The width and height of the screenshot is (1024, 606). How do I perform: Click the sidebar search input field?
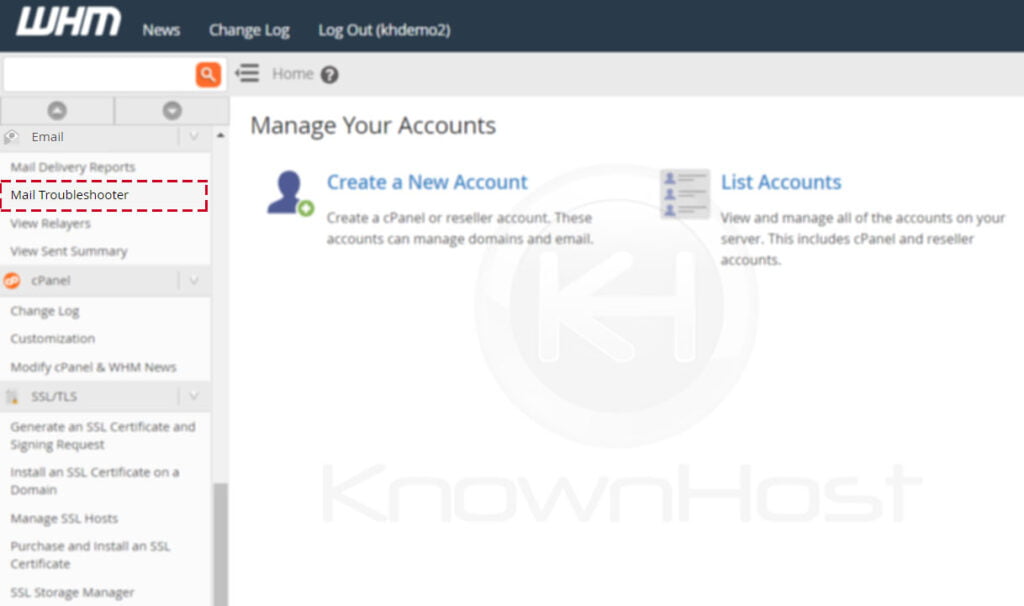(99, 74)
